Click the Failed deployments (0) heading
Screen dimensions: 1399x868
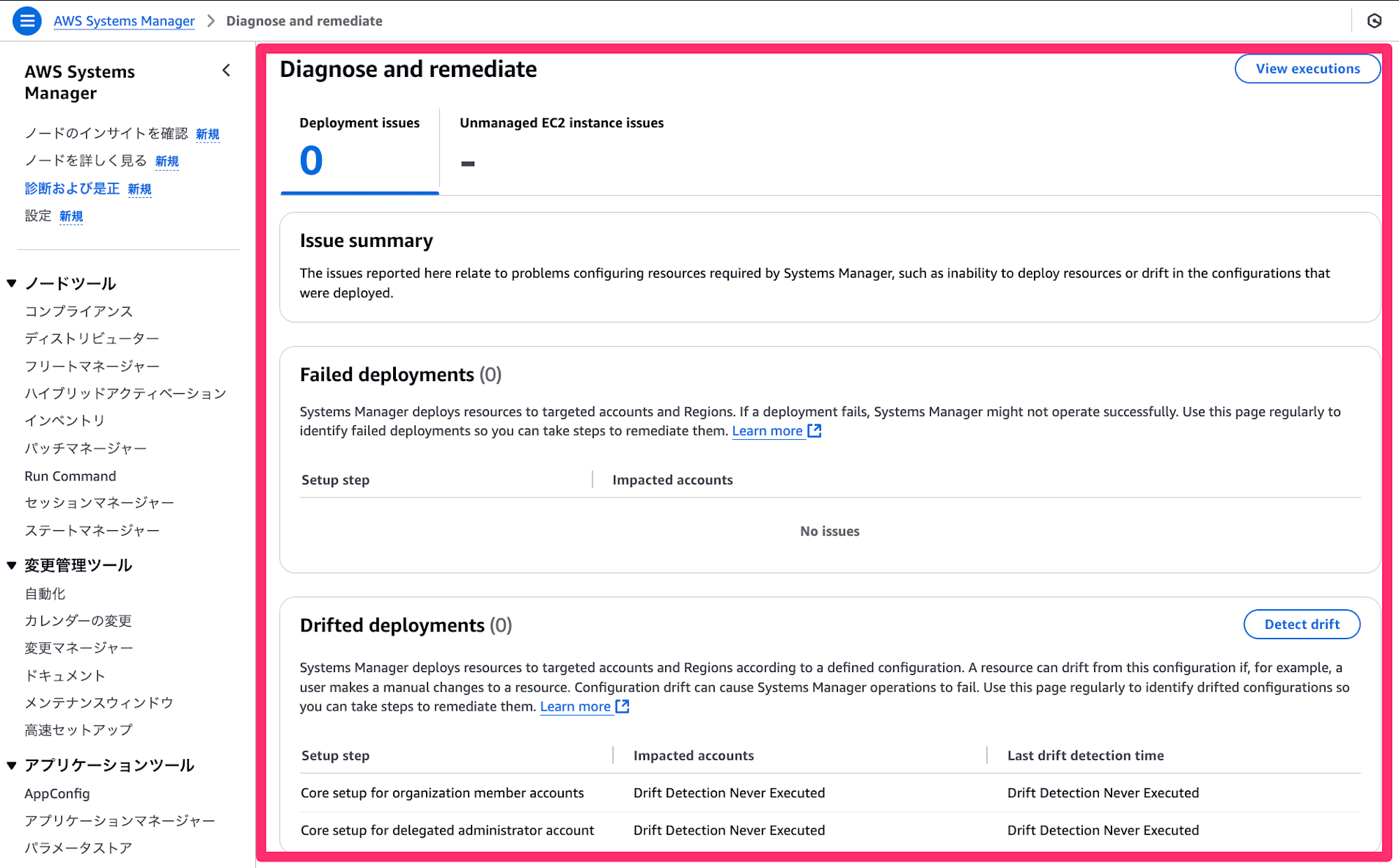click(x=401, y=375)
